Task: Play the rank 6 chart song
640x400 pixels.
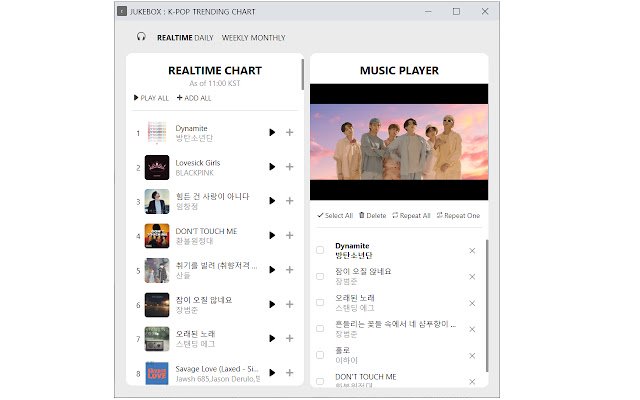Action: (272, 304)
